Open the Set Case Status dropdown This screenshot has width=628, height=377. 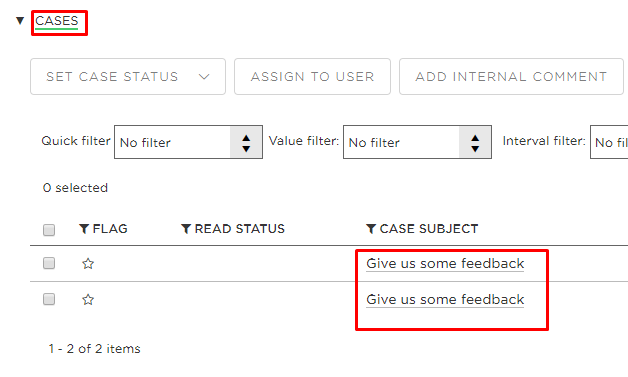128,77
